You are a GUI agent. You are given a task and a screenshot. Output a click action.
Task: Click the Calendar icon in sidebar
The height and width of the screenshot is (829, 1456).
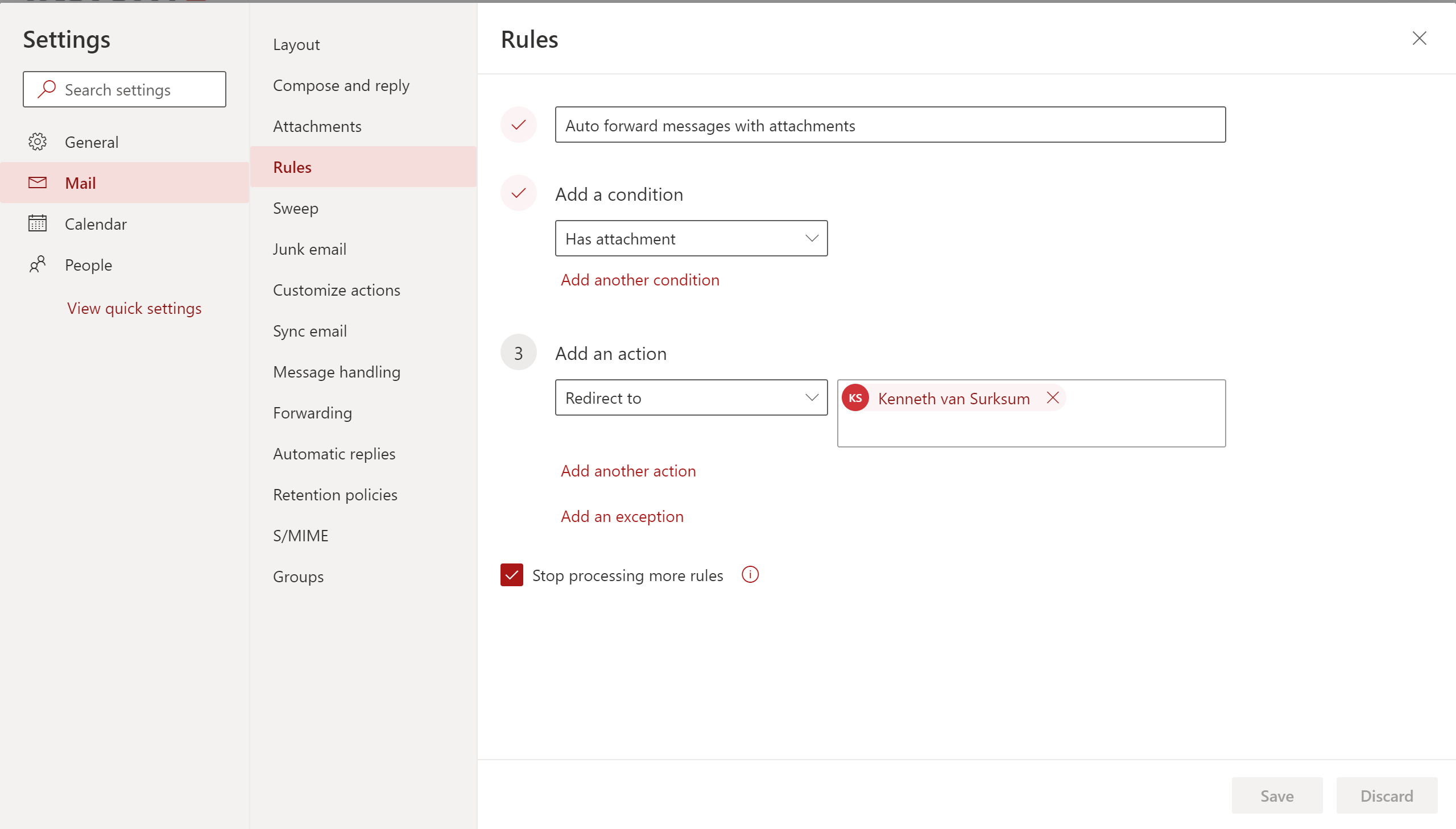point(38,223)
